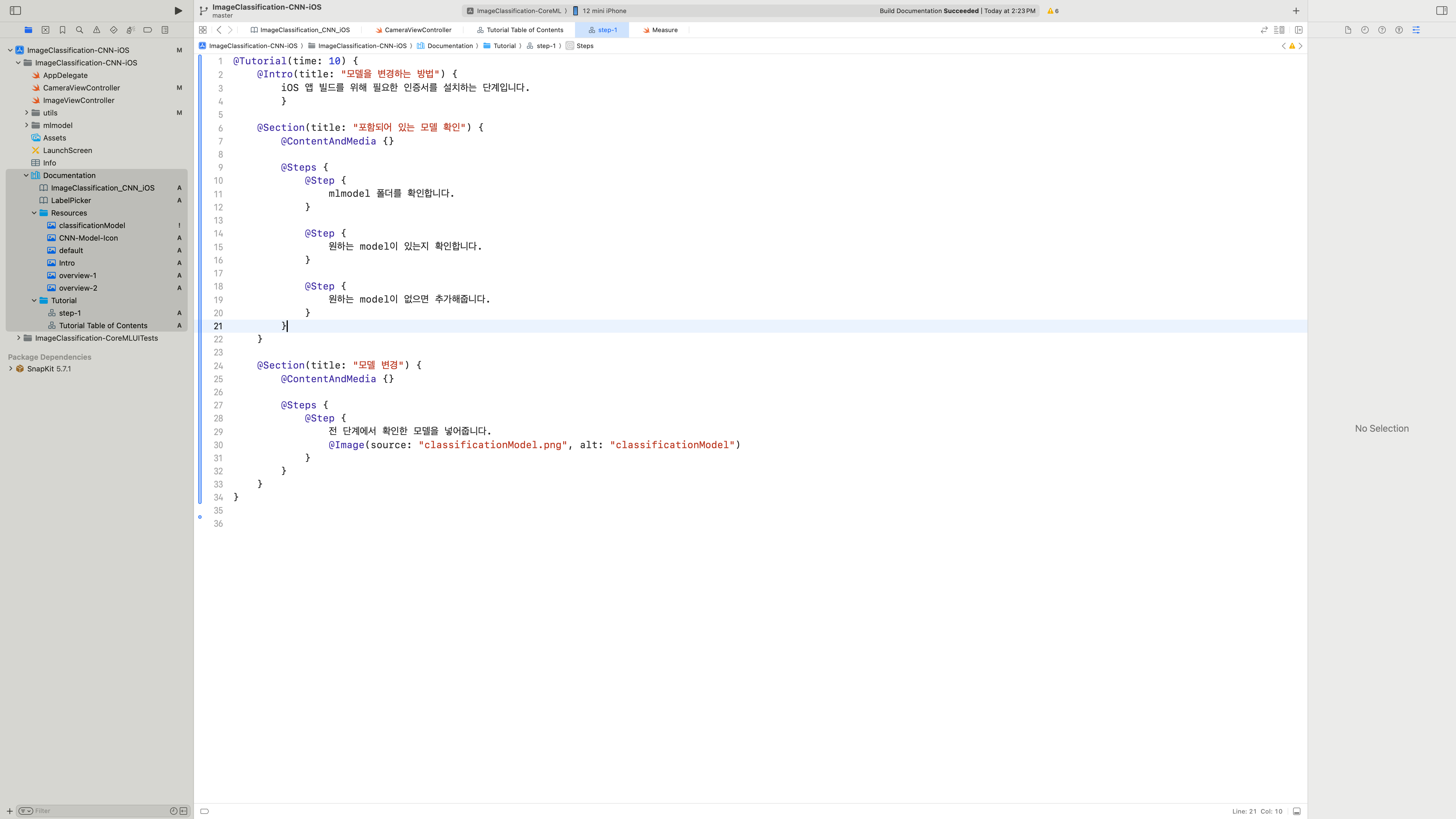The width and height of the screenshot is (1456, 819).
Task: Open the Debug navigator
Action: pyautogui.click(x=131, y=30)
